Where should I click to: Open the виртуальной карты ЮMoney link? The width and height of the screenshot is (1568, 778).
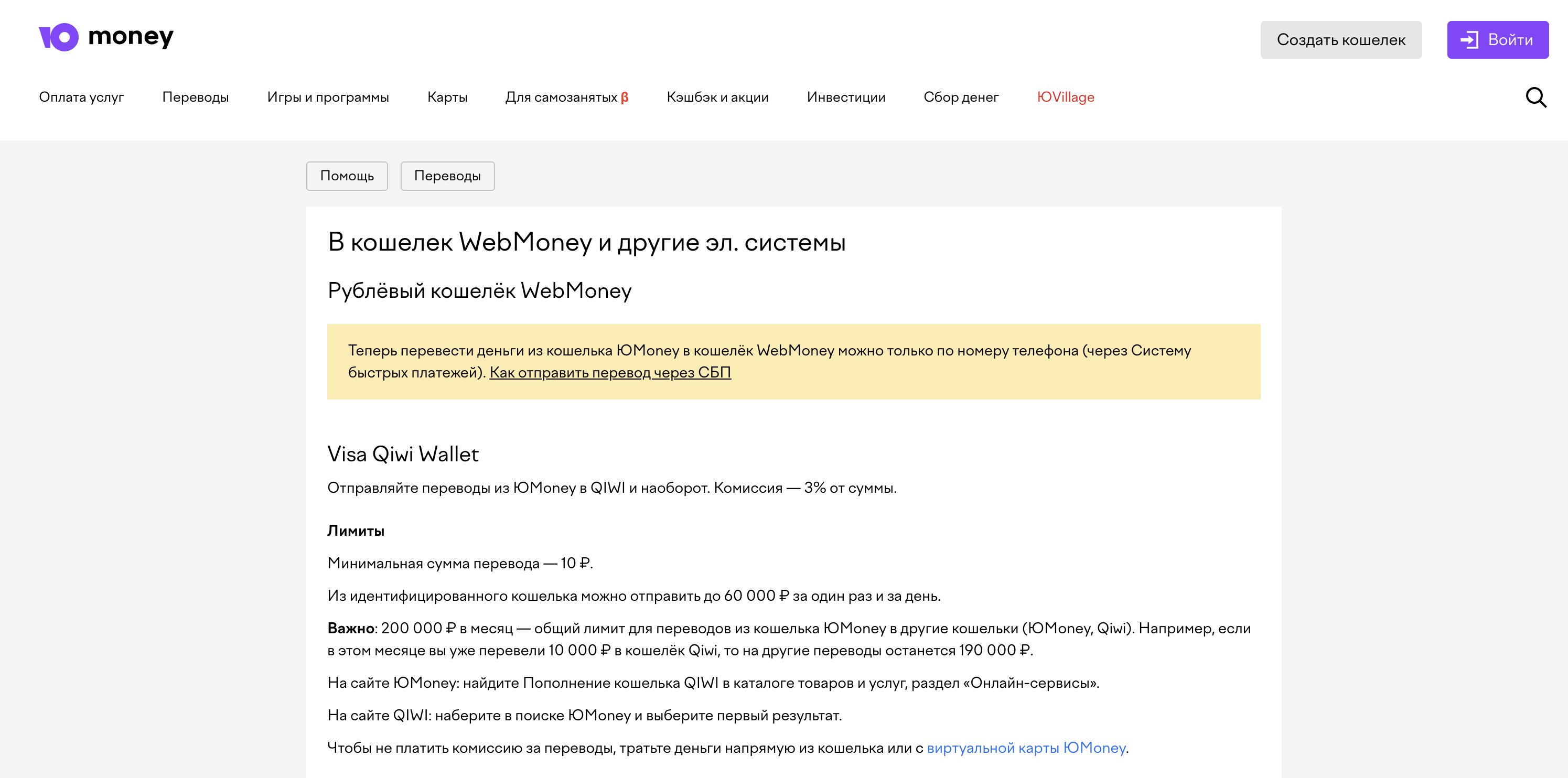coord(1026,748)
